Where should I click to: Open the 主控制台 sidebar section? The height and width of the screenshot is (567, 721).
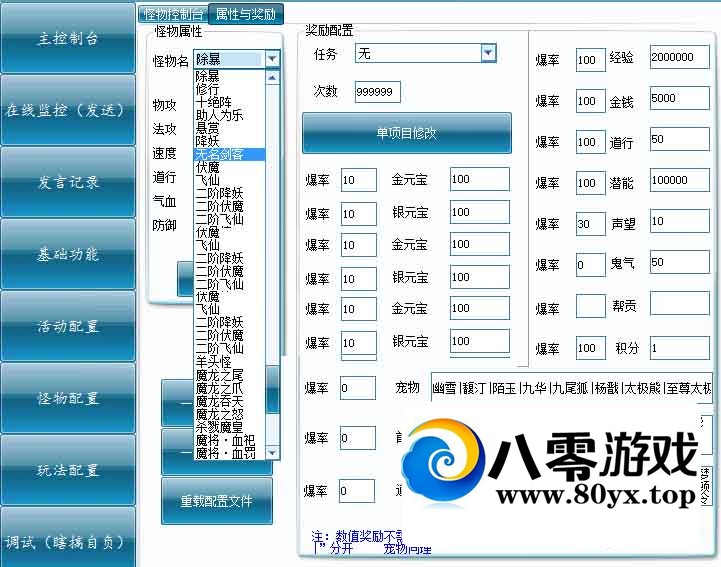tap(68, 38)
